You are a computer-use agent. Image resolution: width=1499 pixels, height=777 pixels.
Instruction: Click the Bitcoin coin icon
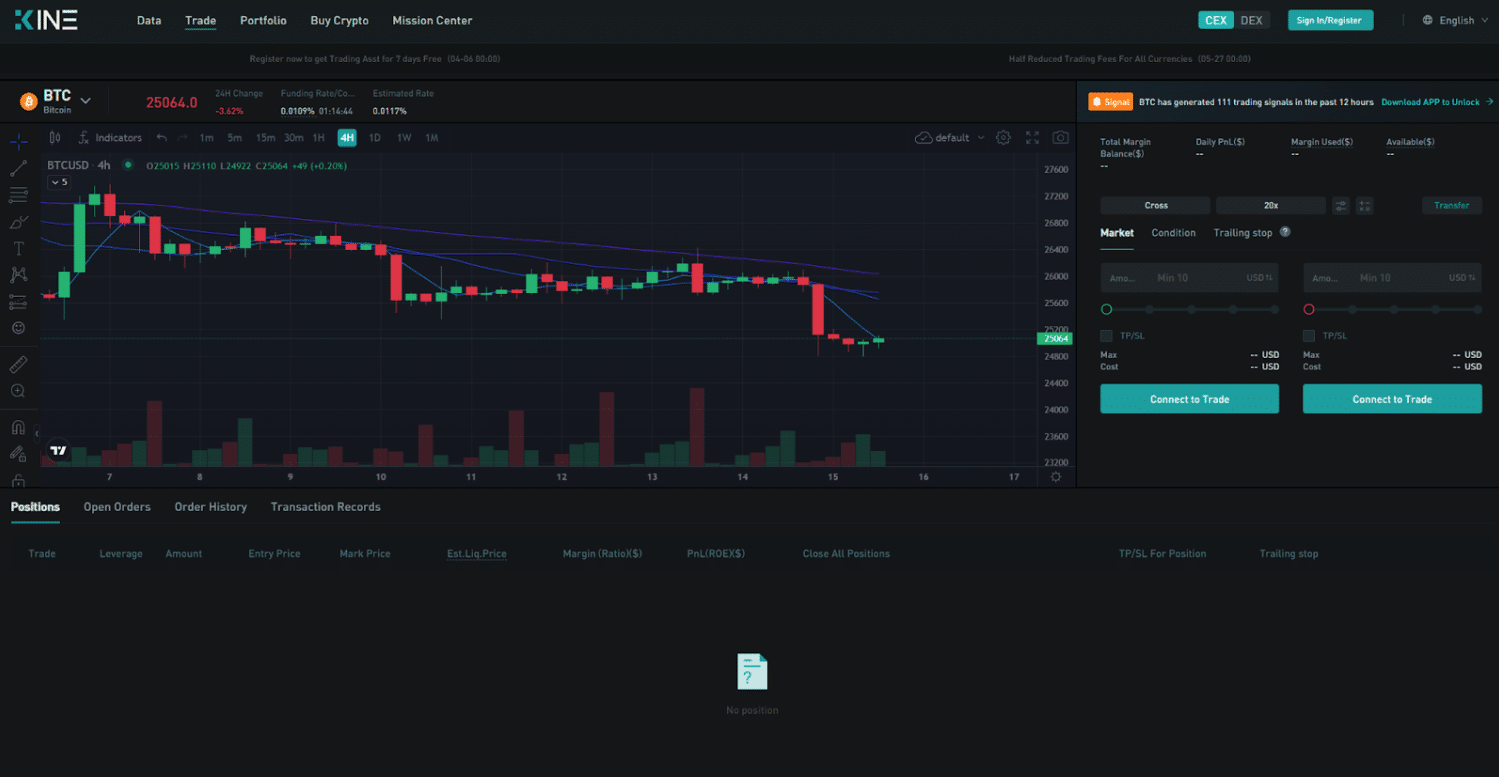pyautogui.click(x=28, y=102)
